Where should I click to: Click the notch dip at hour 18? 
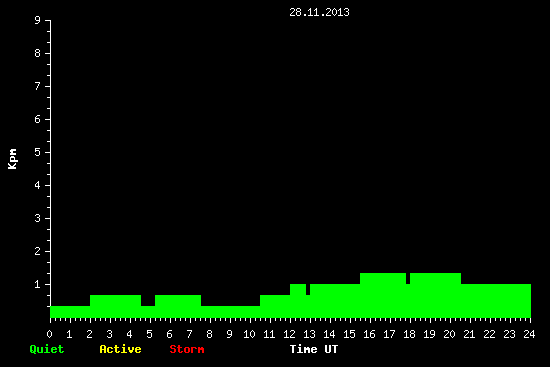408,279
